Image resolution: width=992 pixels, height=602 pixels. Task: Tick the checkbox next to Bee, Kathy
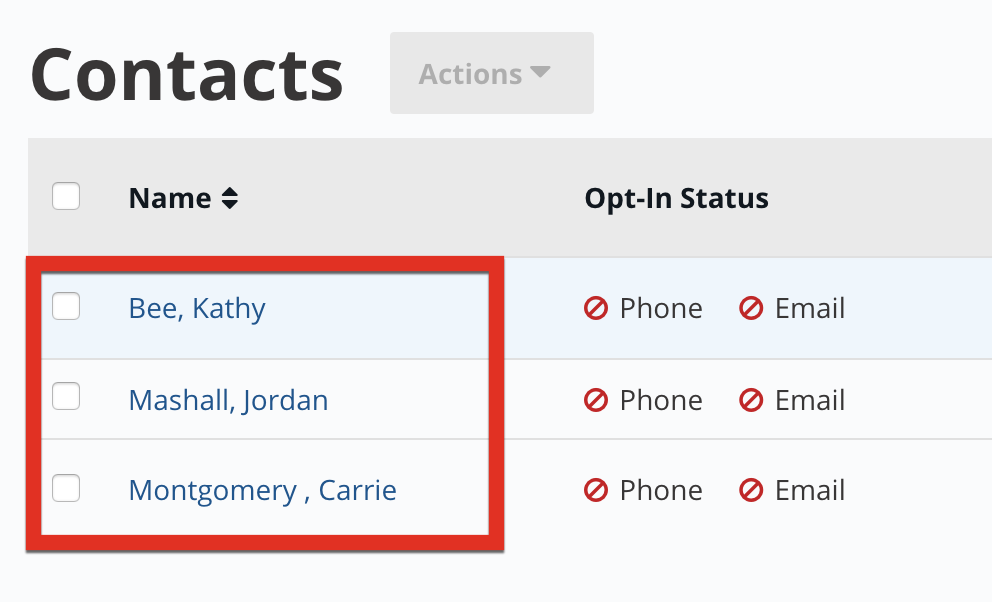(66, 306)
